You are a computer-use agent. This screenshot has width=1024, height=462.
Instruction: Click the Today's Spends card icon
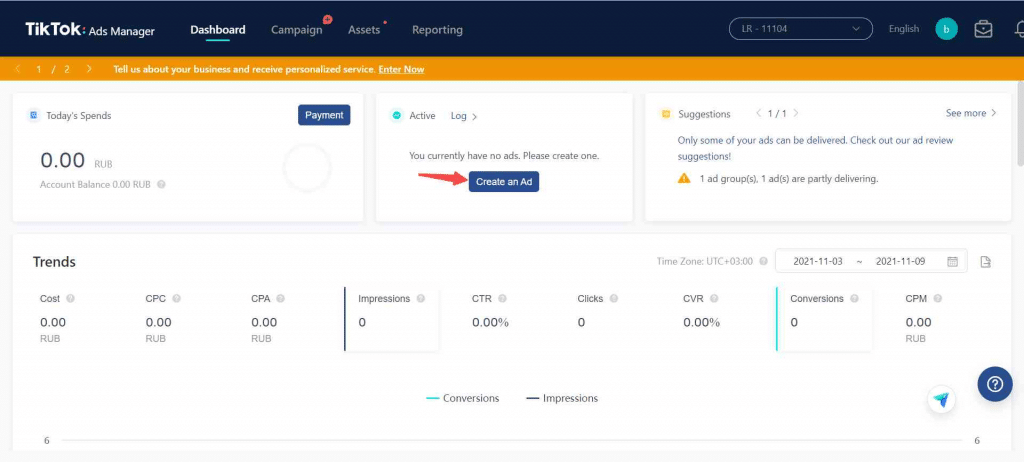(x=33, y=115)
